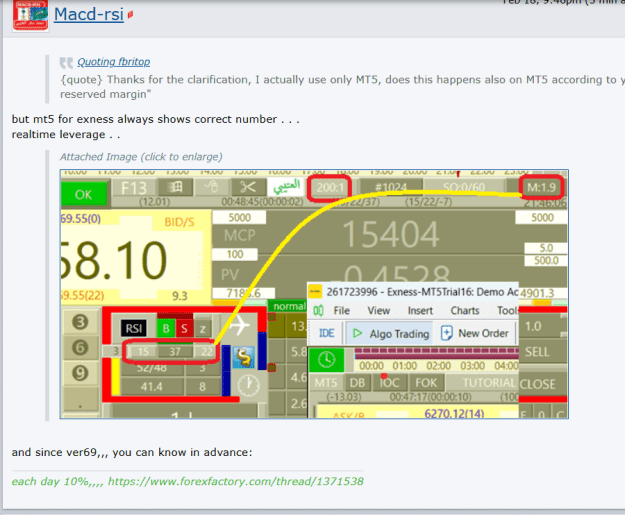Click the clock icon below the dollar sign
The image size is (625, 515).
click(248, 386)
